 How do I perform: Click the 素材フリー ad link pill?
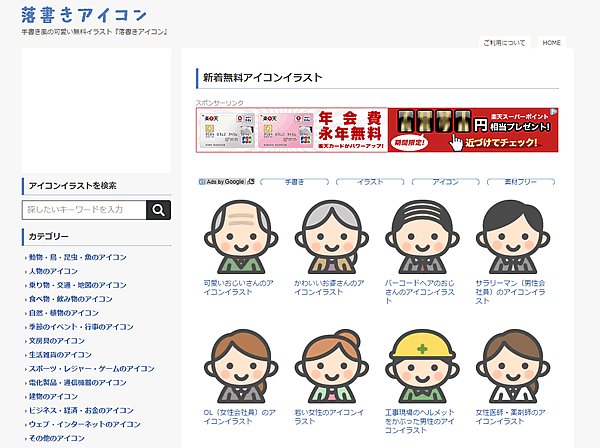coord(521,182)
